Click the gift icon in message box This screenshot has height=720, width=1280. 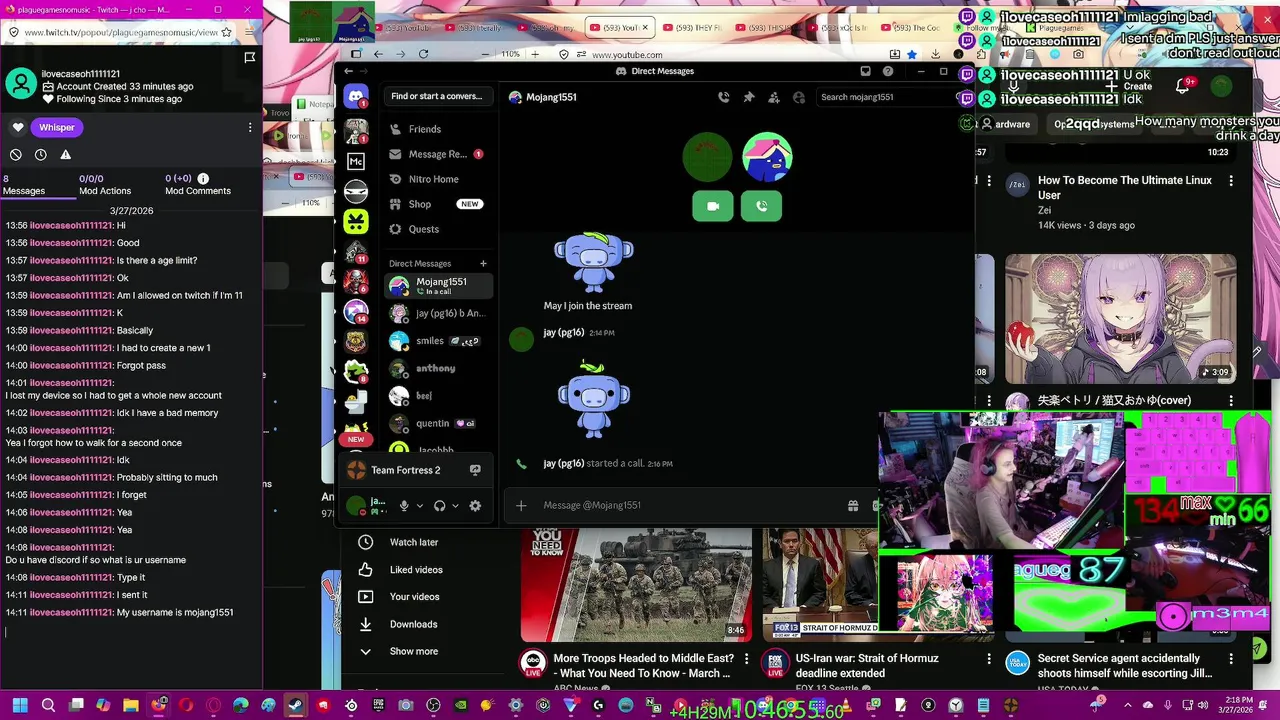coord(853,505)
